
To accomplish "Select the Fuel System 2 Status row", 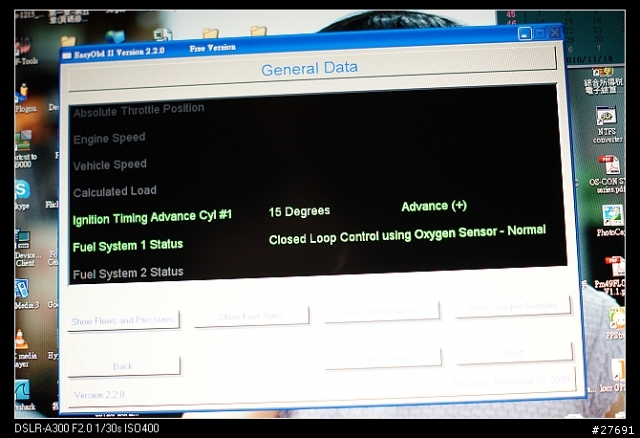I will coord(128,273).
